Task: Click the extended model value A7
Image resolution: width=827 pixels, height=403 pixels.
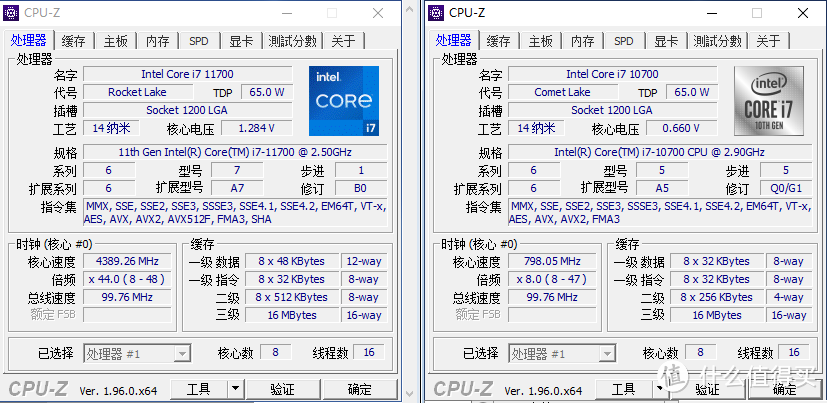Action: (x=237, y=188)
